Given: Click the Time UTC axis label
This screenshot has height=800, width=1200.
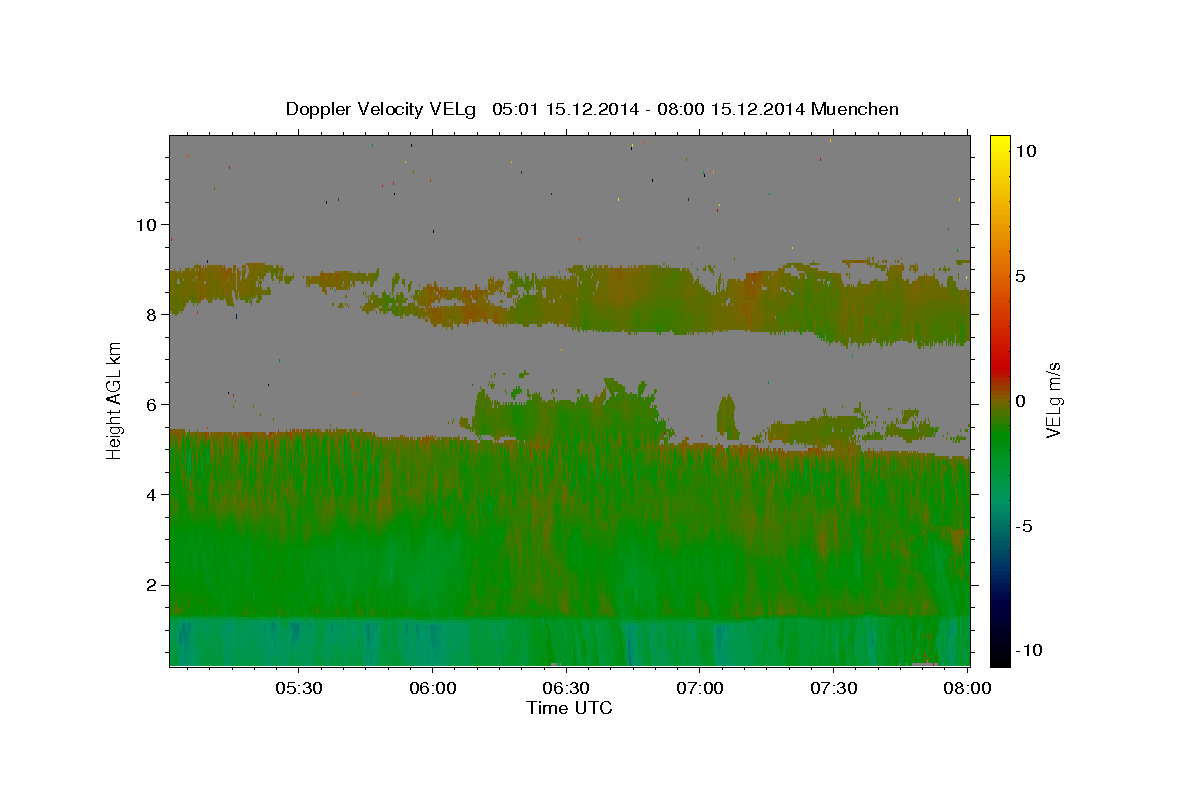Looking at the screenshot, I should 569,708.
